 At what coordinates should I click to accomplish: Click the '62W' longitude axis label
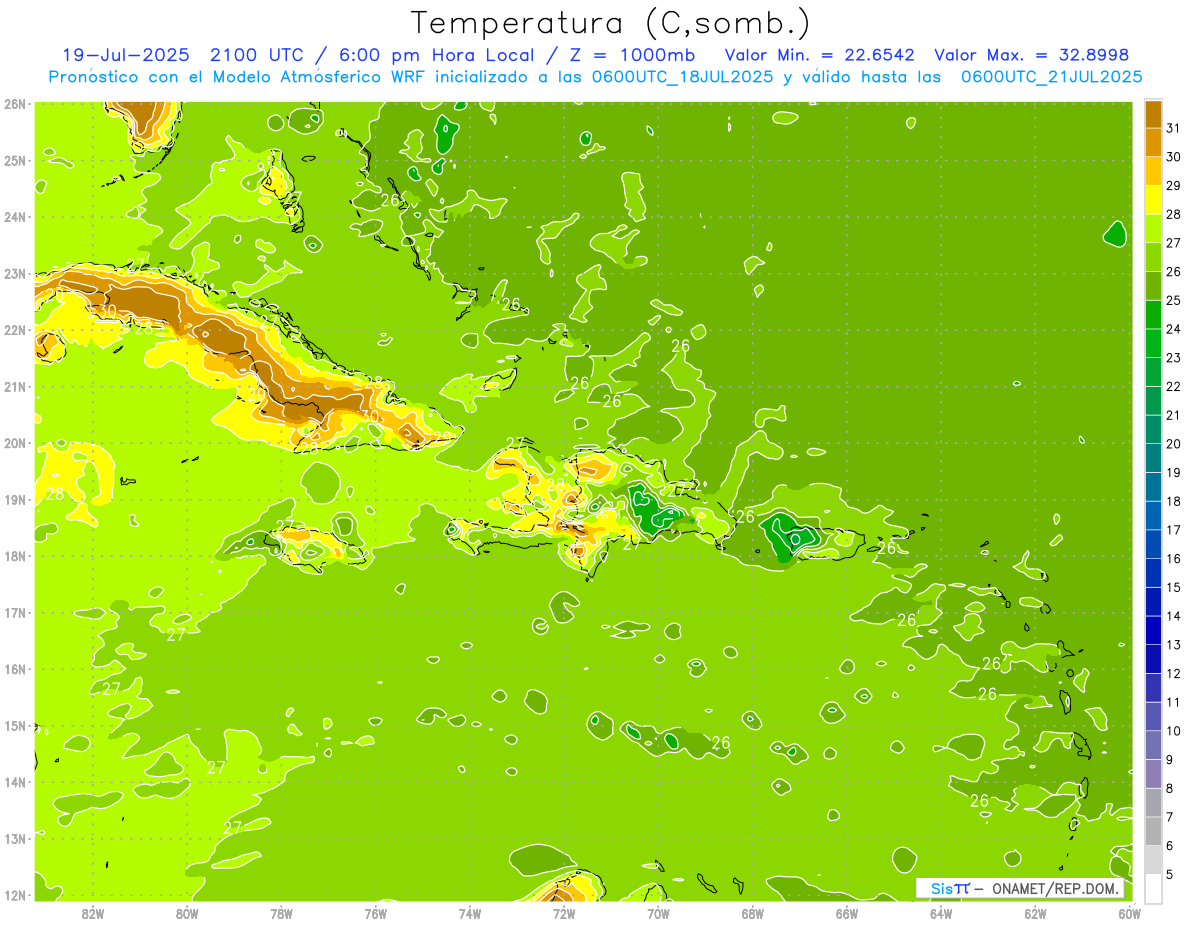[1035, 913]
